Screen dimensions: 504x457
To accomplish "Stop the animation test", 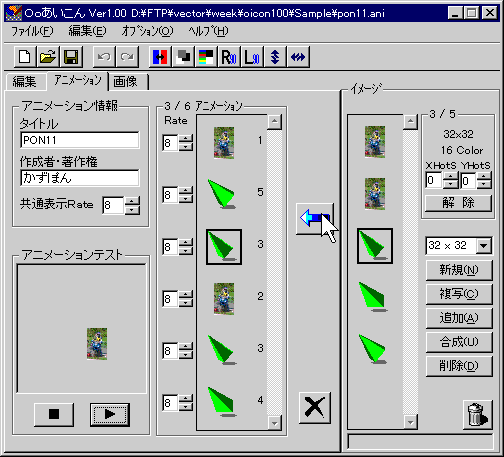I will (x=54, y=414).
